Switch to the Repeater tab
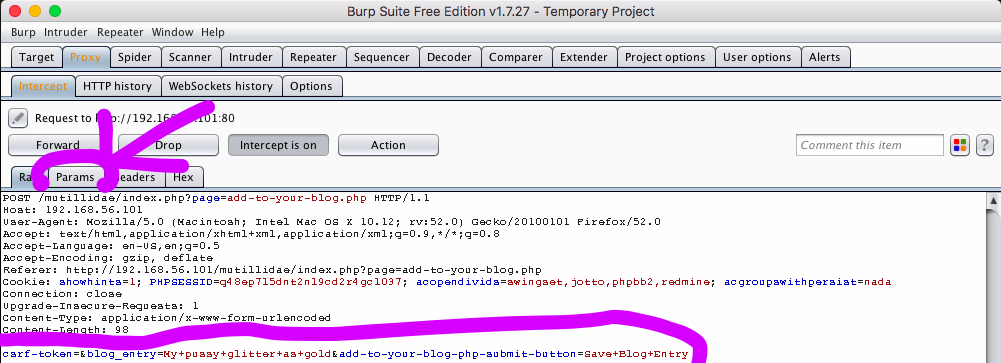This screenshot has width=1001, height=363. pyautogui.click(x=313, y=57)
